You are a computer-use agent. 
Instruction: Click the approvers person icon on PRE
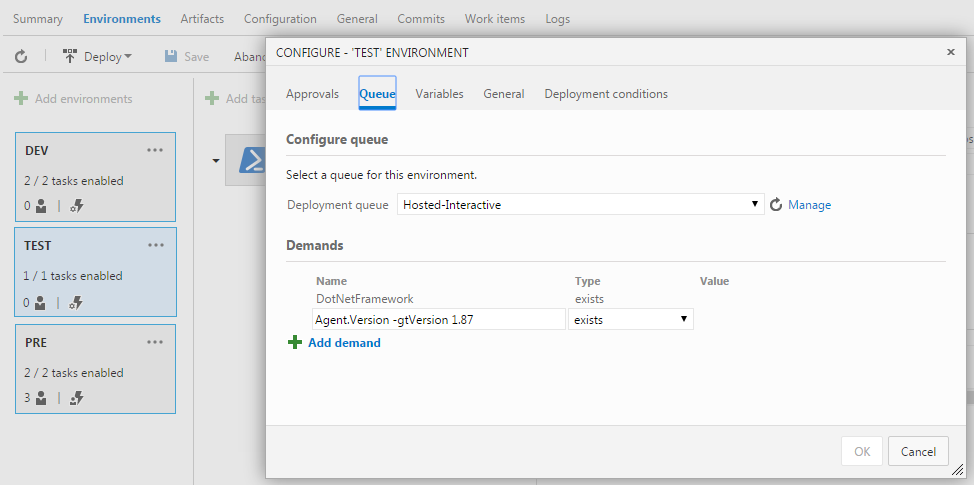tap(41, 397)
